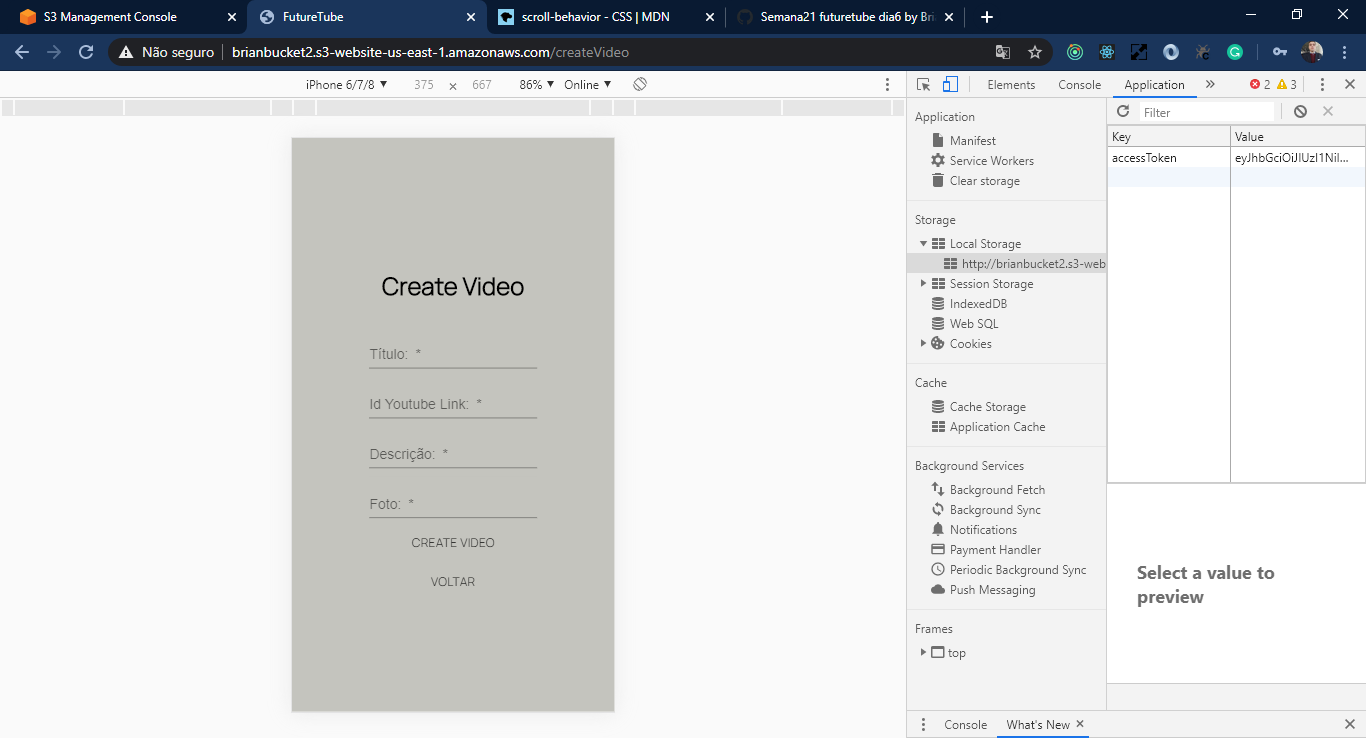The image size is (1366, 738).
Task: Open Push Messaging service
Action: (x=983, y=590)
